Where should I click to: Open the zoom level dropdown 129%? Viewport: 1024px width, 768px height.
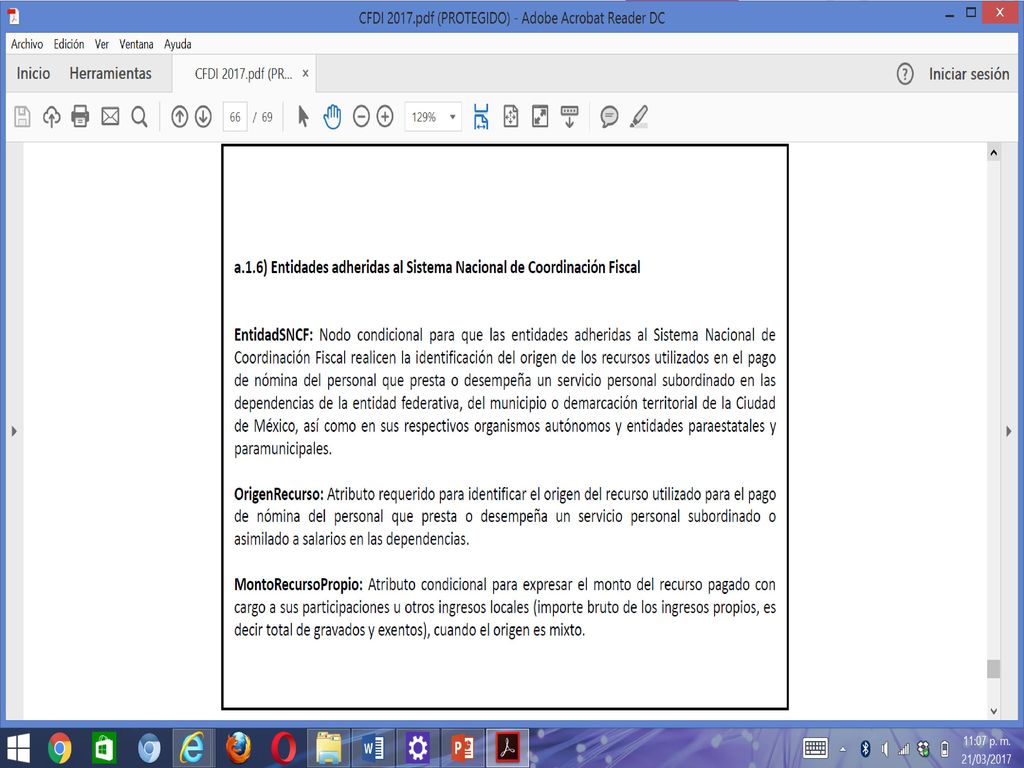point(433,117)
